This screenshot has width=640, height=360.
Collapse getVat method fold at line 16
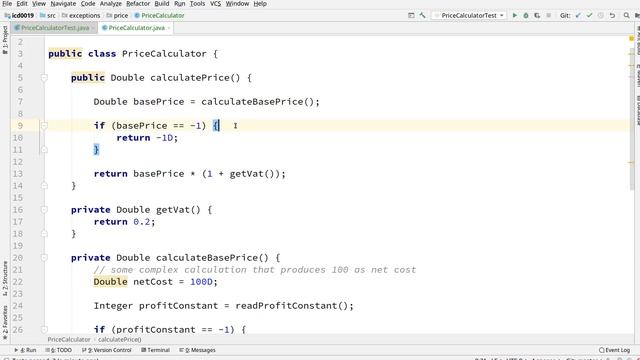[44, 210]
